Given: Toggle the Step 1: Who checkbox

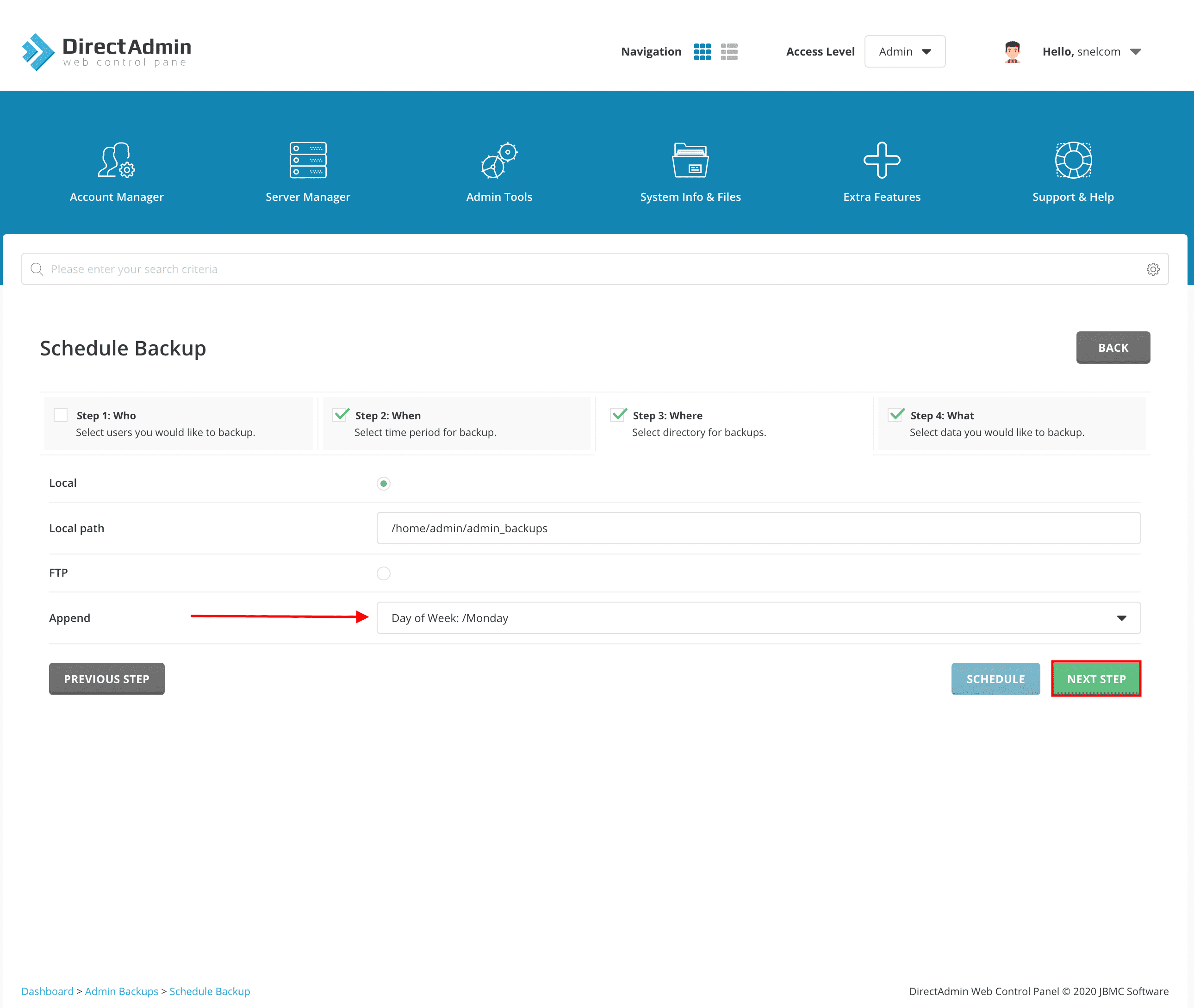Looking at the screenshot, I should click(x=61, y=416).
